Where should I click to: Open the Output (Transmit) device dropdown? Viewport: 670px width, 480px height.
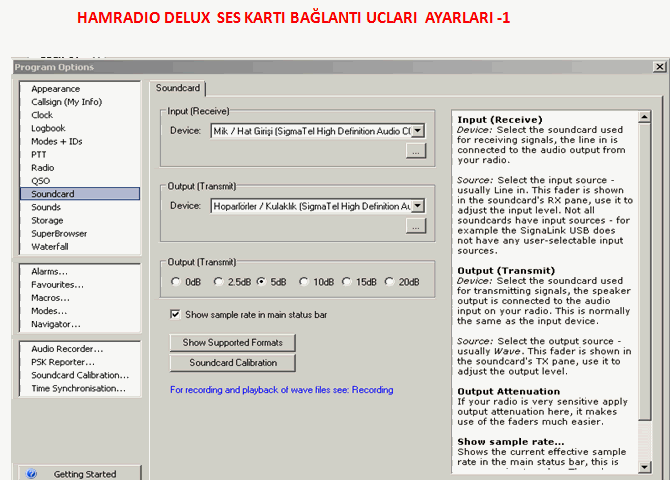pyautogui.click(x=418, y=206)
